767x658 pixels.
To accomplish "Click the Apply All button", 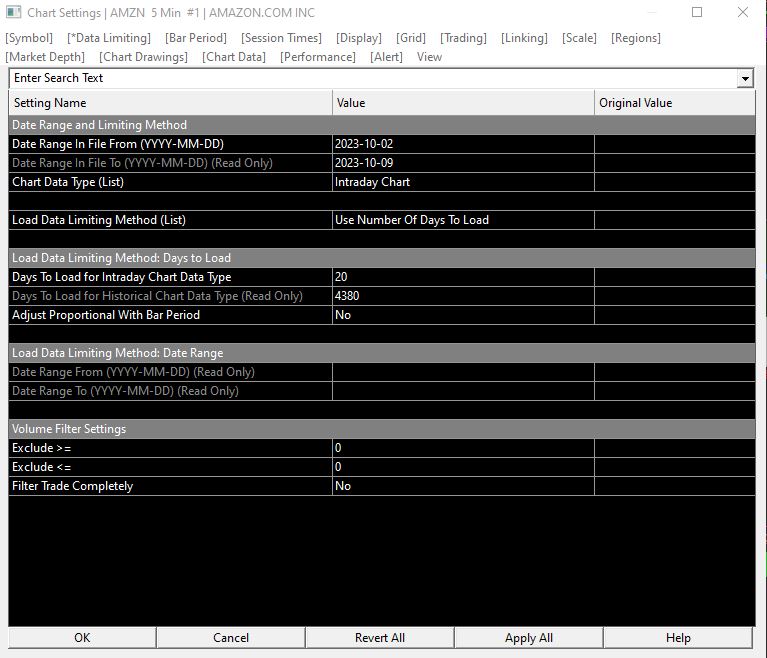I will click(529, 638).
